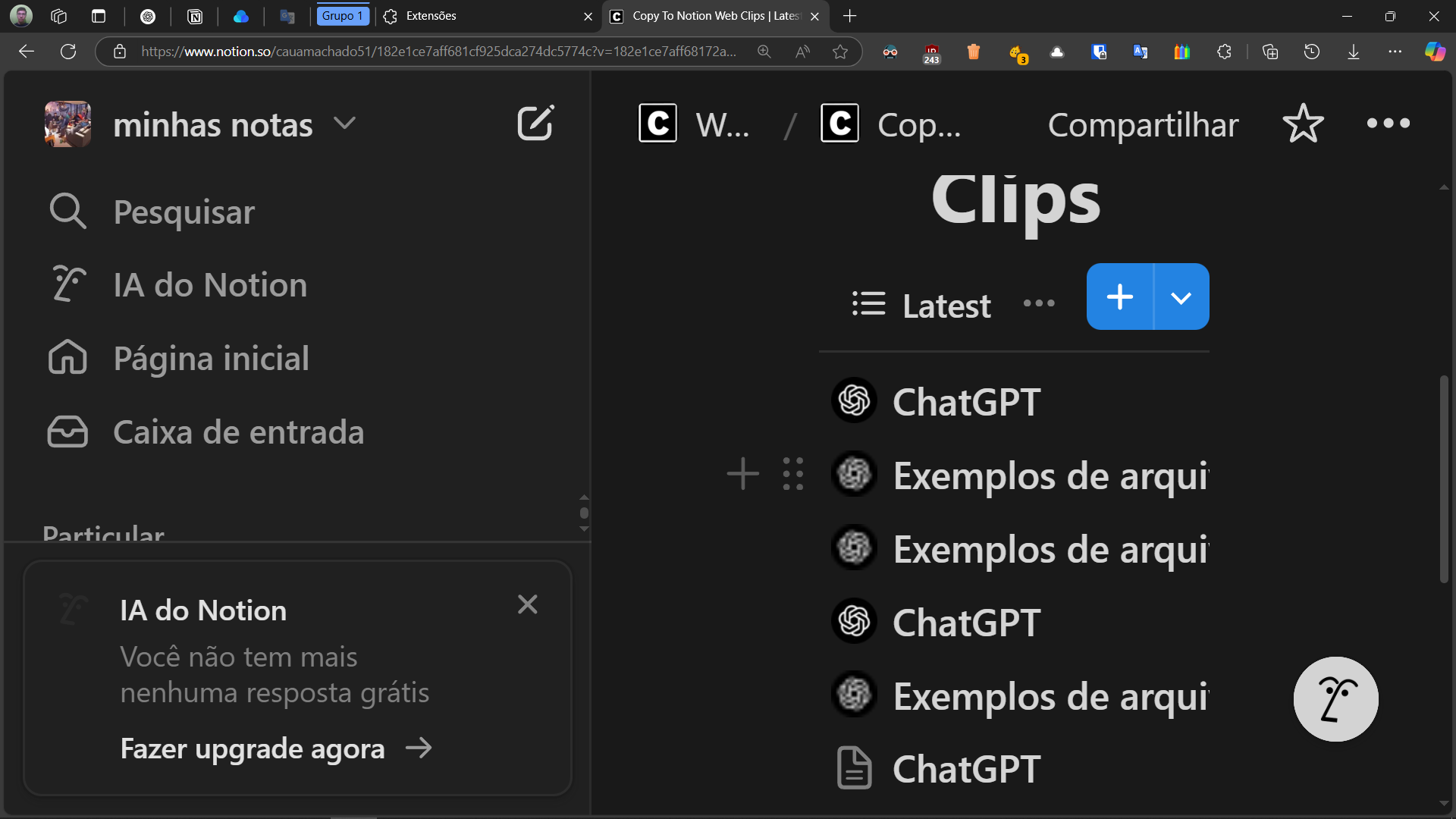Click the sidebar scrollbar thumb
1456x819 pixels.
(584, 513)
